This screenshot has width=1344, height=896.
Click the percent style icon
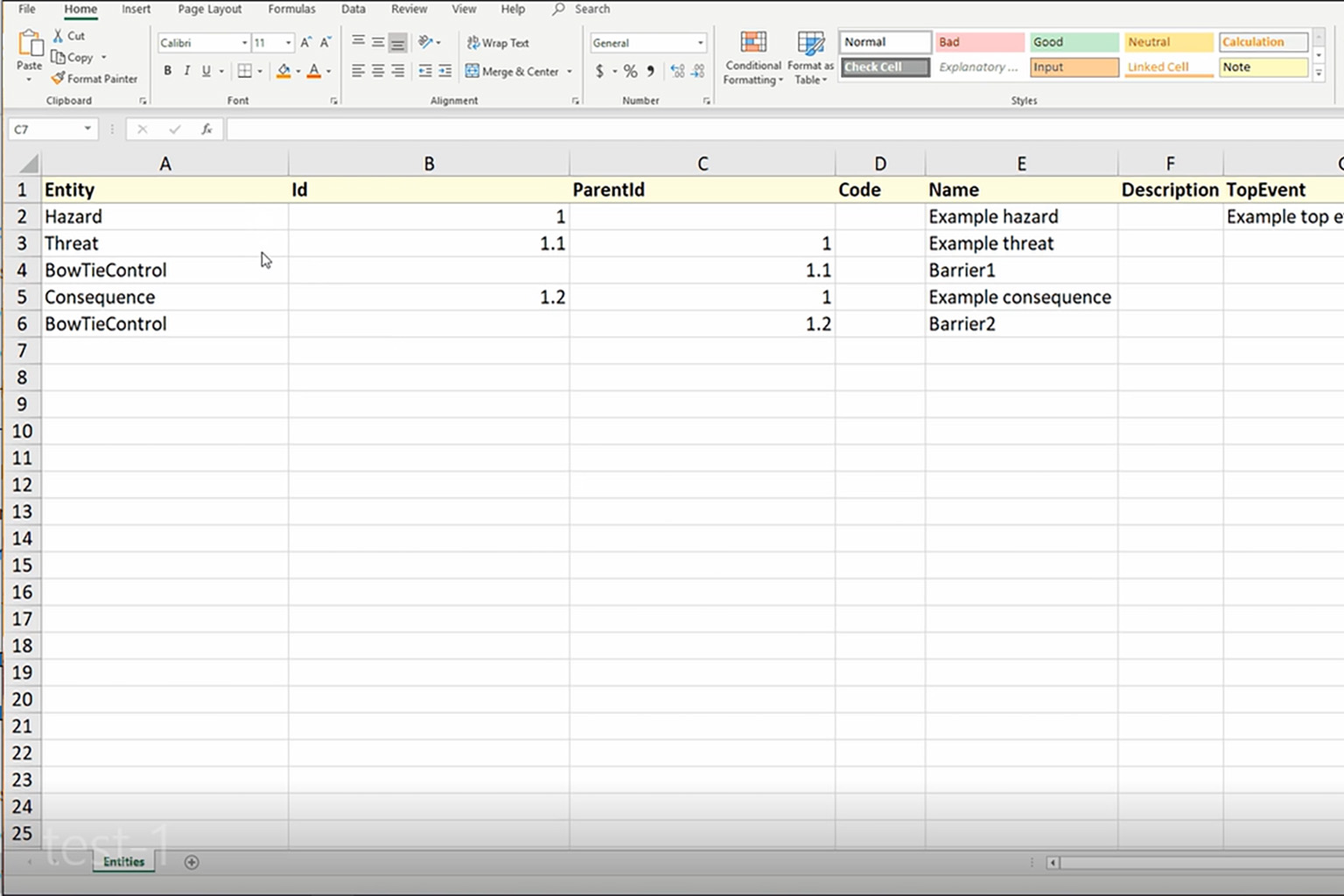click(x=630, y=71)
